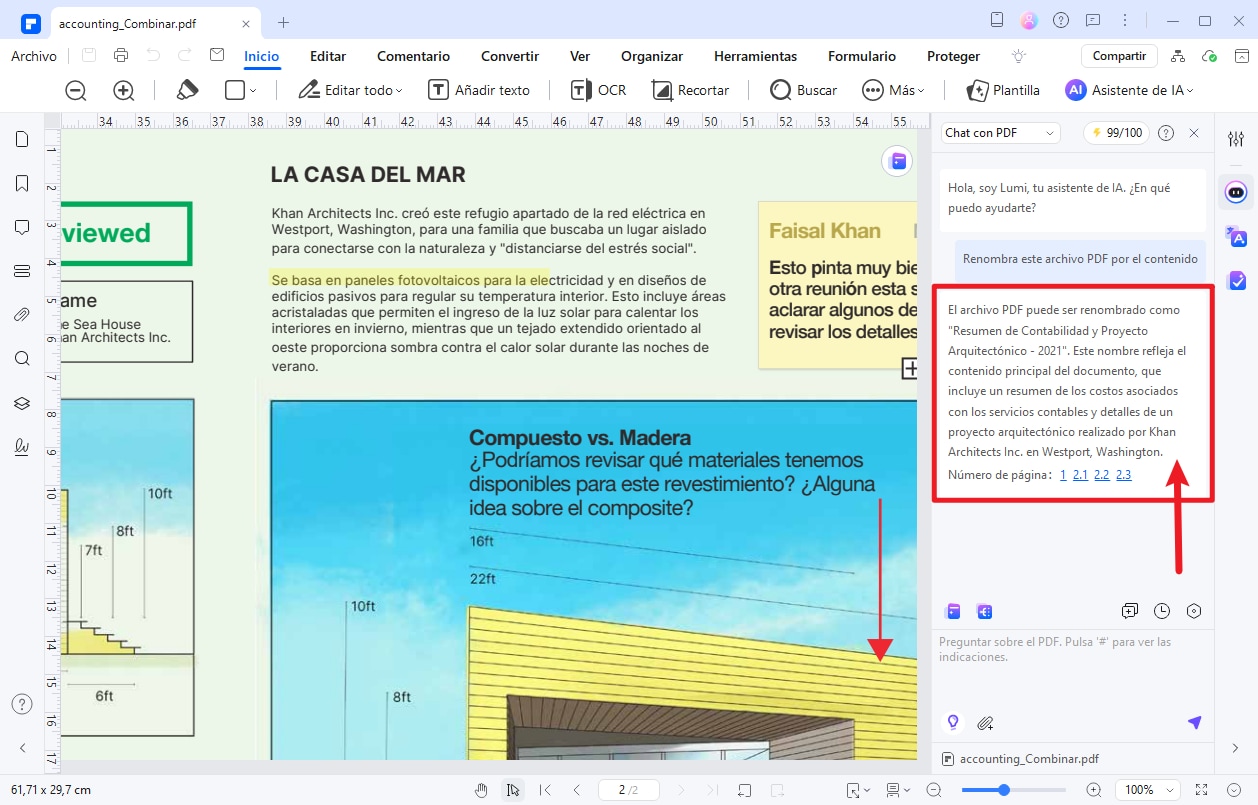Open the circled chevron menu at status bar end
Image resolution: width=1258 pixels, height=805 pixels.
point(1234,790)
